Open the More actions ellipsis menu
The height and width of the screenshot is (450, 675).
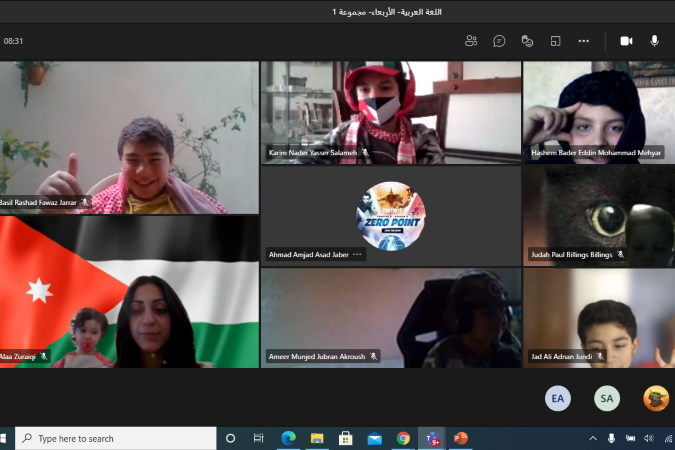pos(584,41)
